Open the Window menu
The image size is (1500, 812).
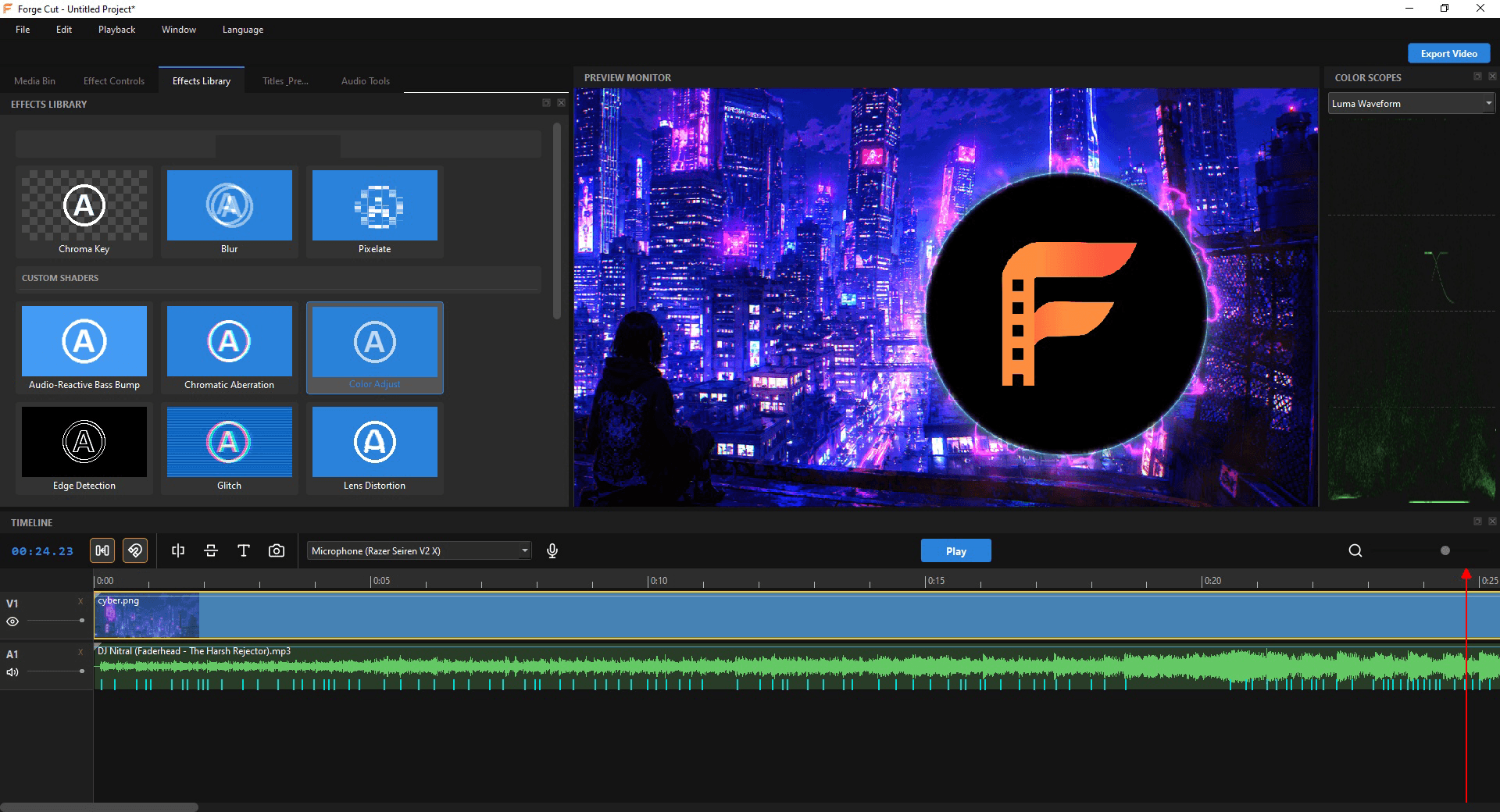179,30
